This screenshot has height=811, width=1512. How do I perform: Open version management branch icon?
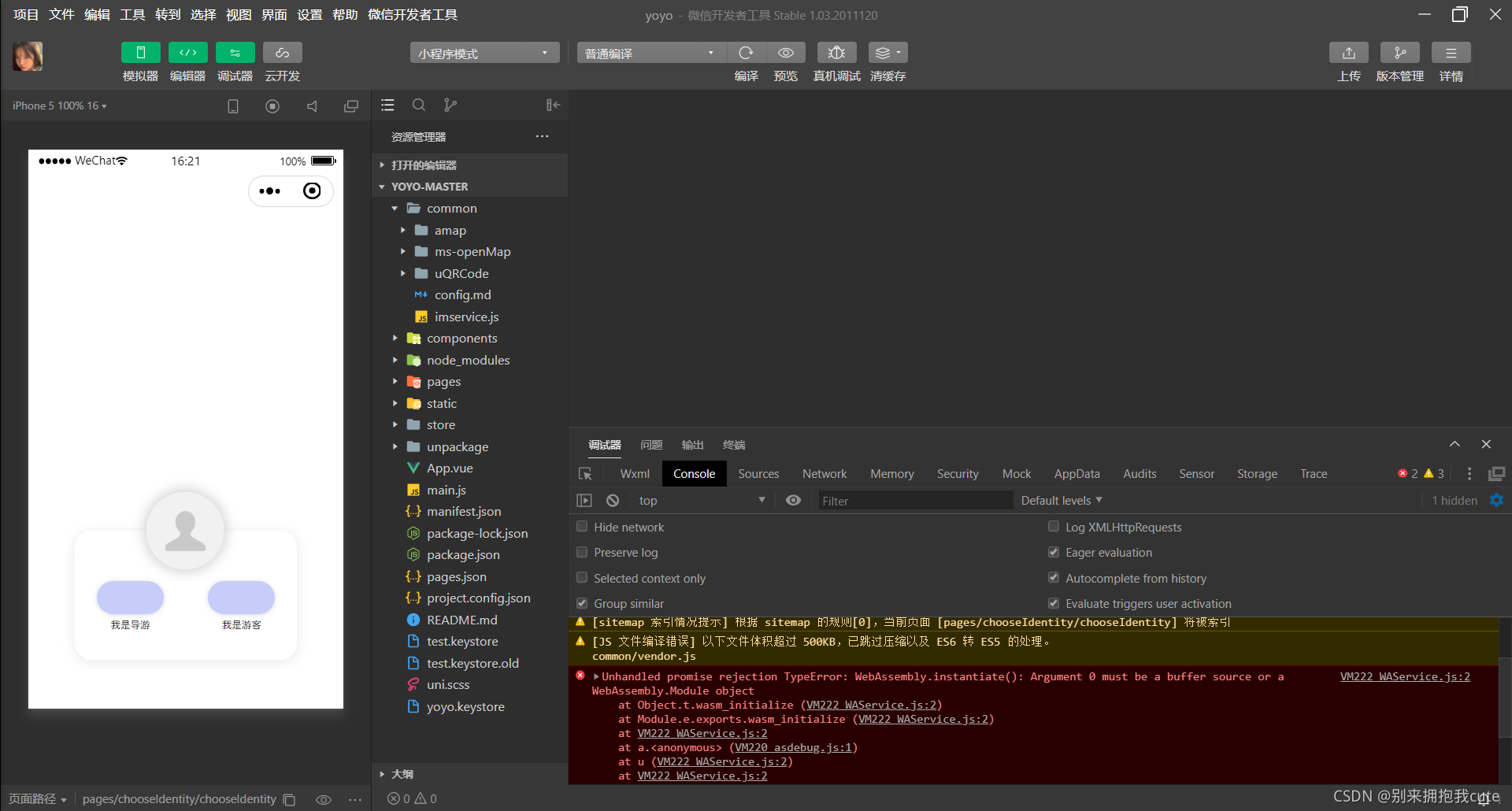click(1399, 53)
